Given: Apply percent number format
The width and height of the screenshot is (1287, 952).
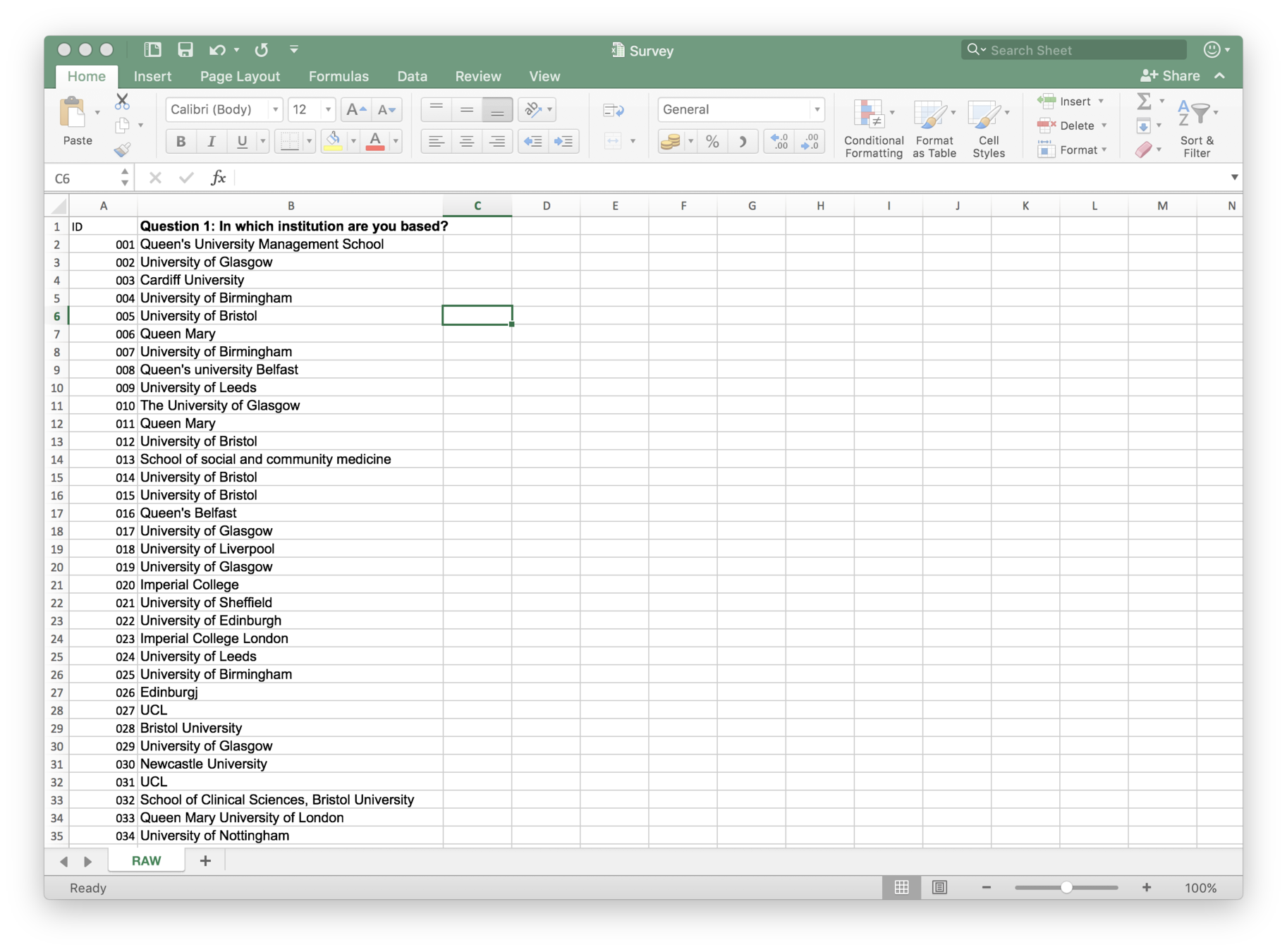Looking at the screenshot, I should click(x=712, y=141).
